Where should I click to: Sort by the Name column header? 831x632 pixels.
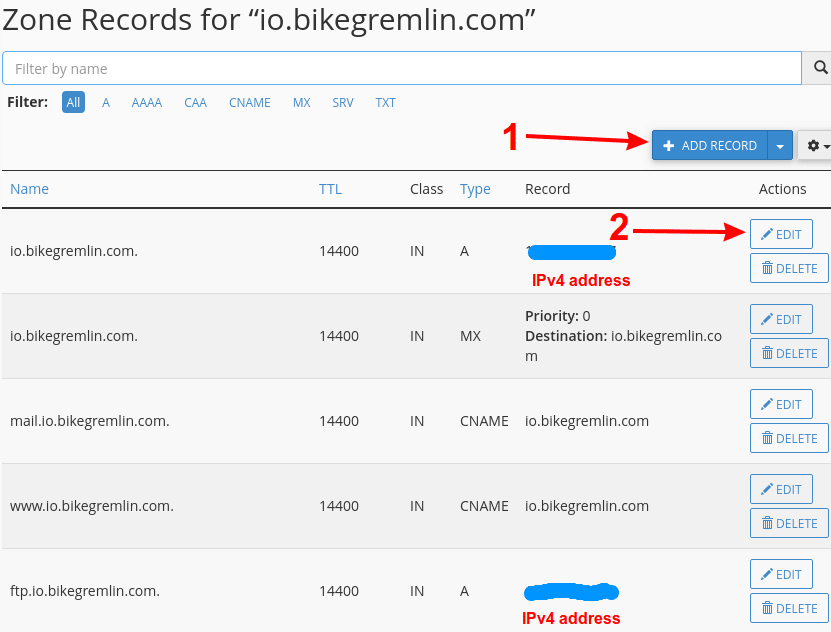coord(29,189)
